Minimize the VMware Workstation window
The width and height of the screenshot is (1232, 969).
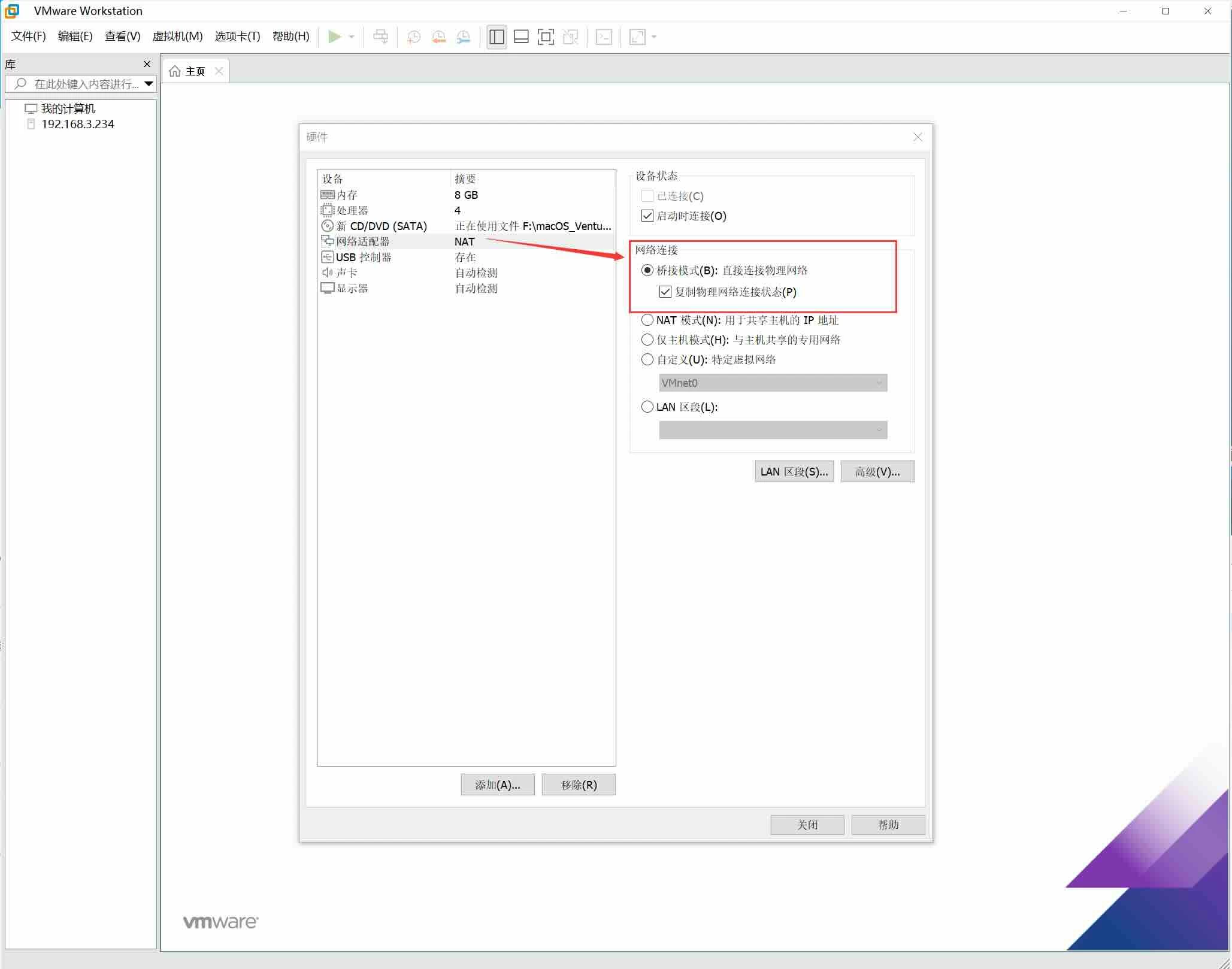[1123, 11]
